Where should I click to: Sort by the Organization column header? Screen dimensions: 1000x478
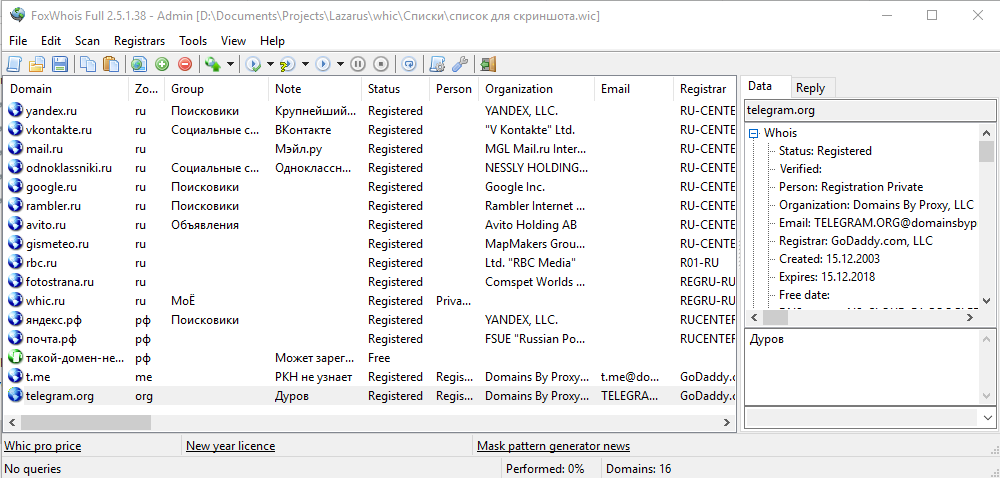coord(536,89)
